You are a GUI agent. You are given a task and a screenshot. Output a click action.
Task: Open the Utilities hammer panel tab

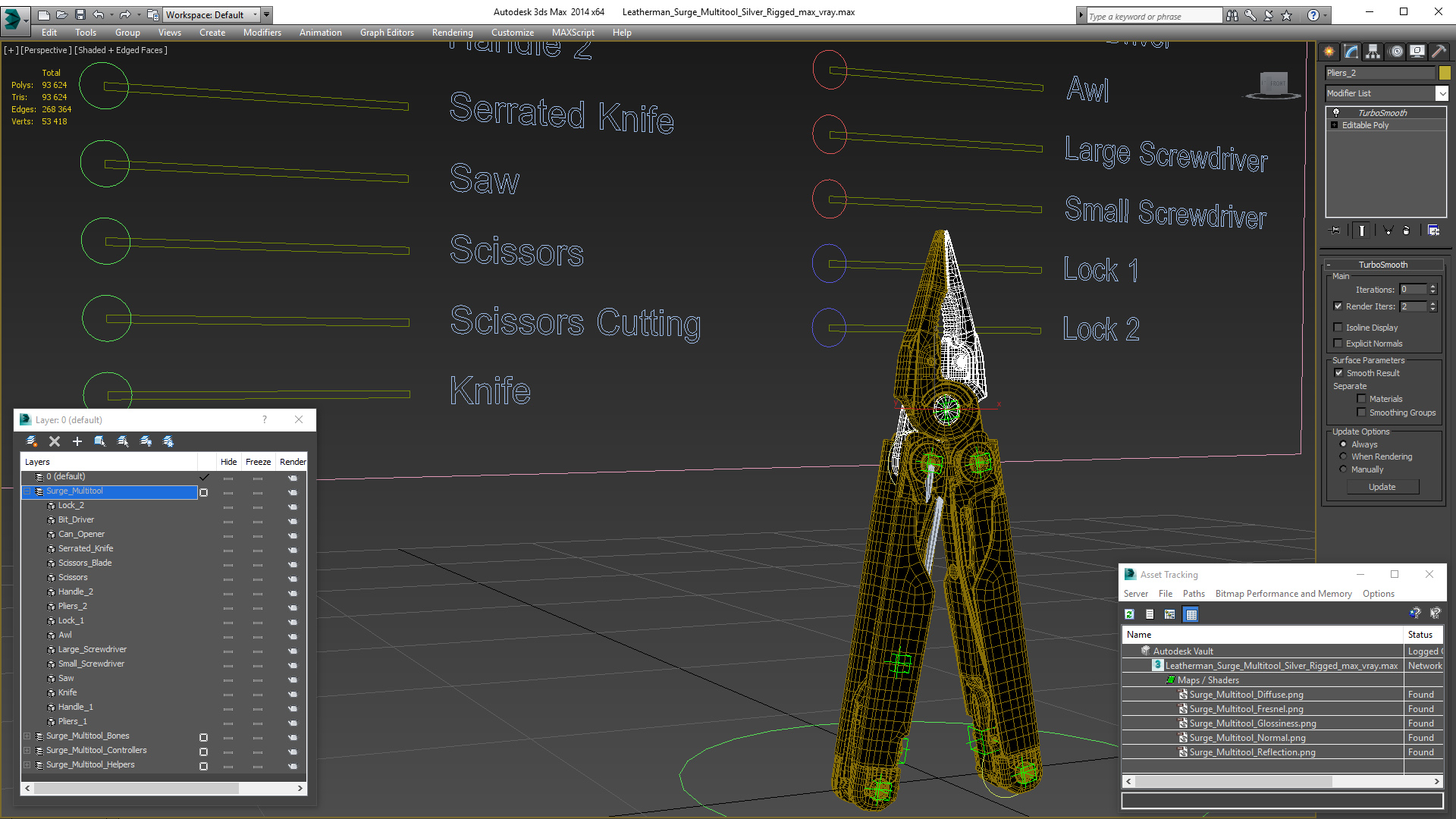[1439, 52]
